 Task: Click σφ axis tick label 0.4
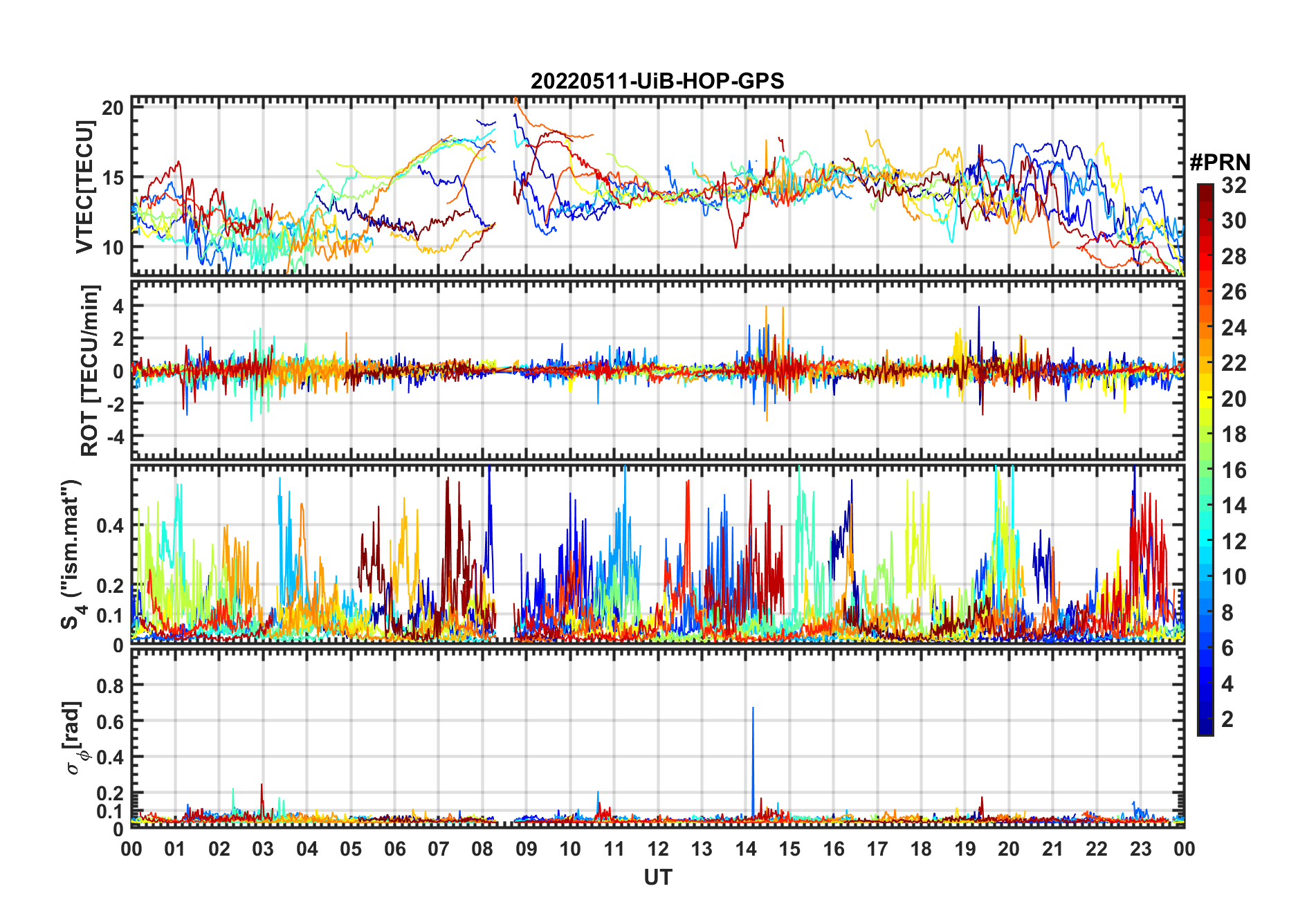click(x=111, y=757)
